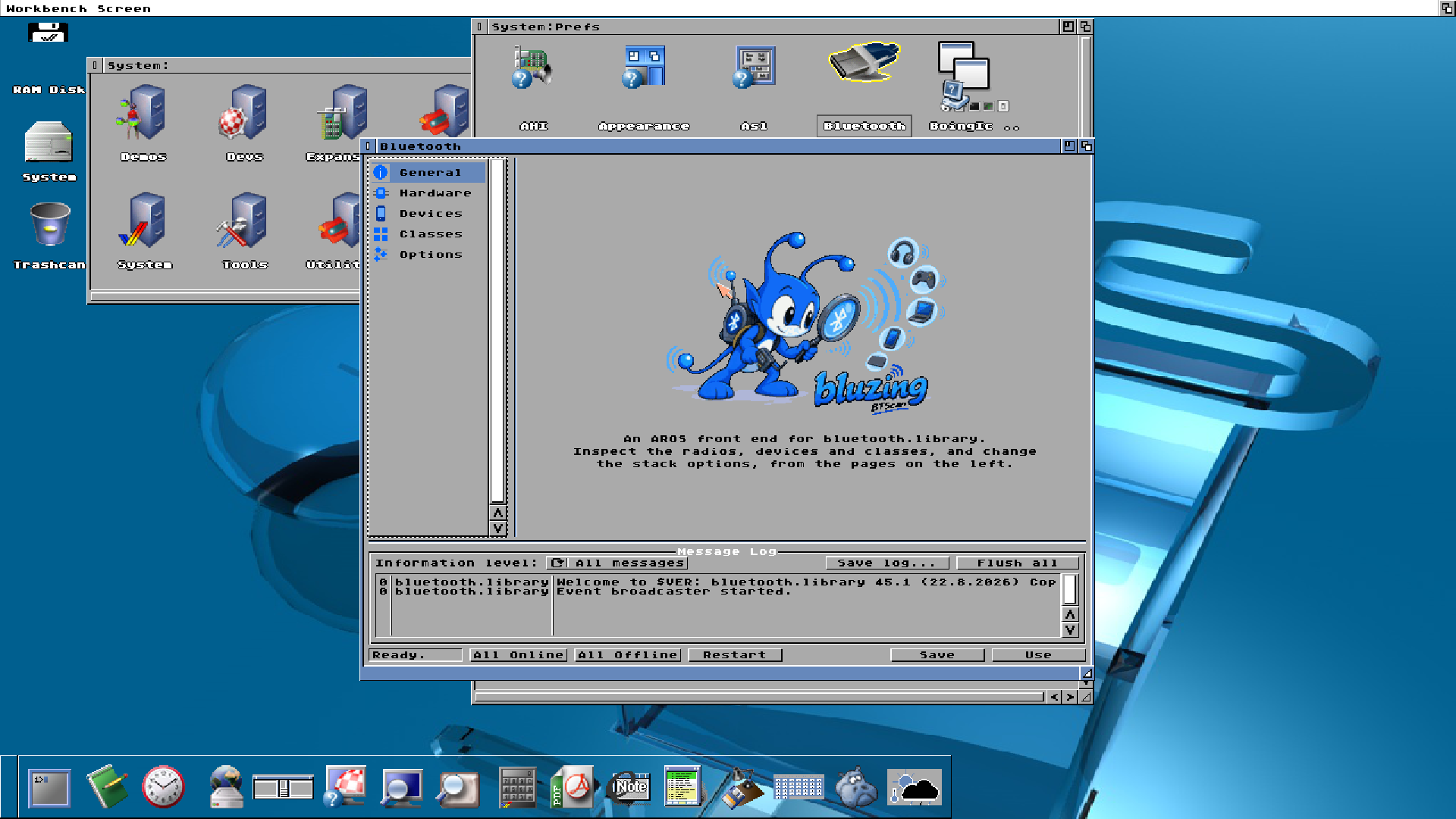
Task: Switch to the Classes page
Action: [x=429, y=234]
